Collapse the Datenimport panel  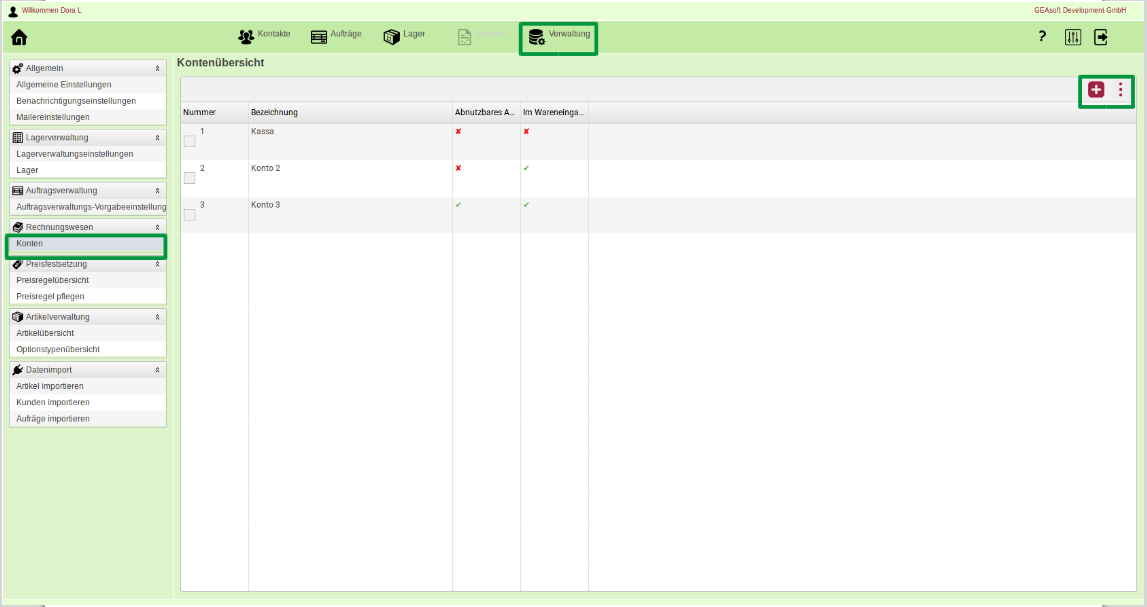[157, 370]
